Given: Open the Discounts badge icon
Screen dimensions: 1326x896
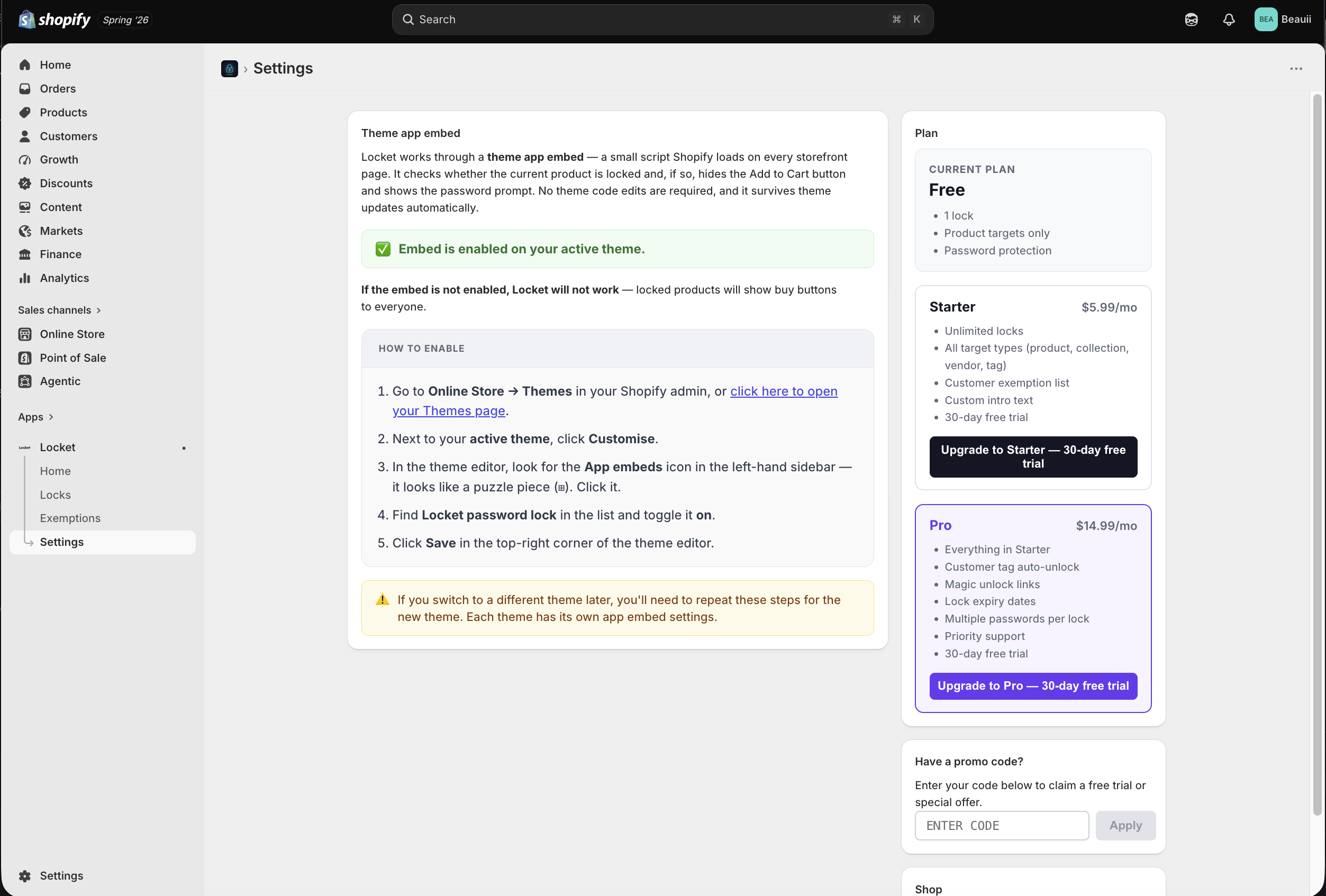Looking at the screenshot, I should point(24,184).
